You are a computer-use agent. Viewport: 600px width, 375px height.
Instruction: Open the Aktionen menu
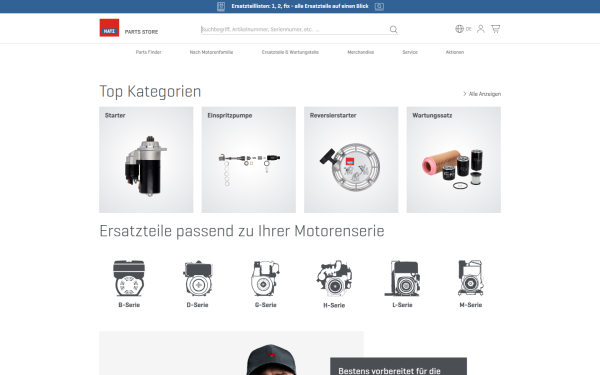[455, 52]
